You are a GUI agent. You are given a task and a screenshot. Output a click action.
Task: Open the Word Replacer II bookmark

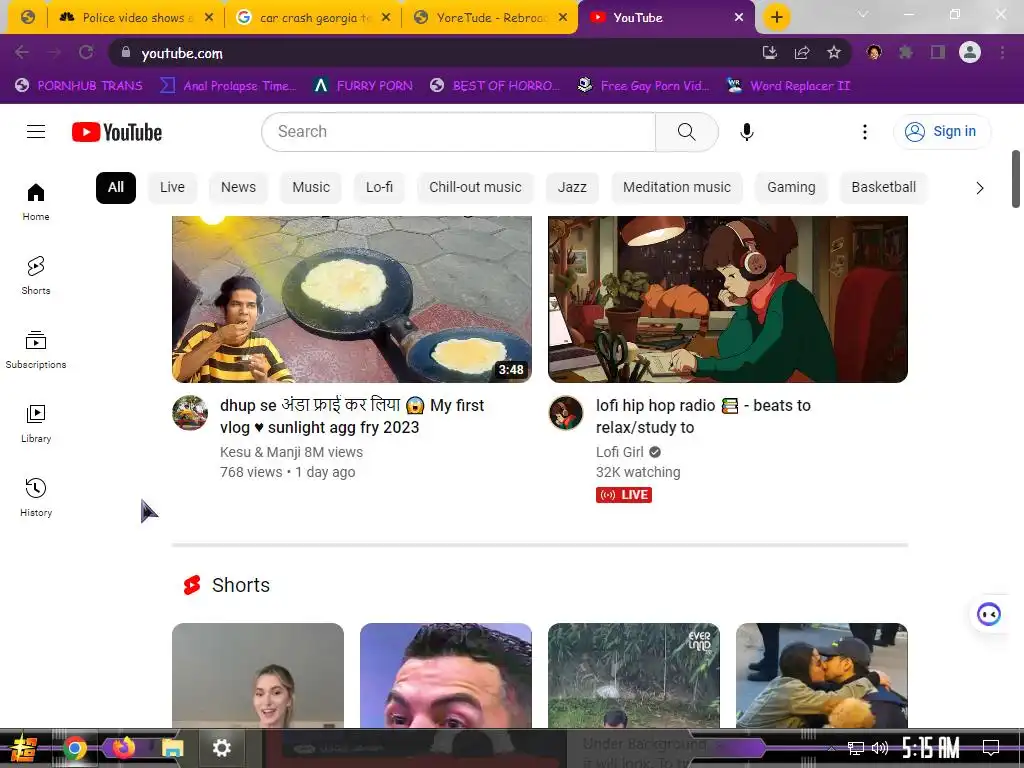788,86
